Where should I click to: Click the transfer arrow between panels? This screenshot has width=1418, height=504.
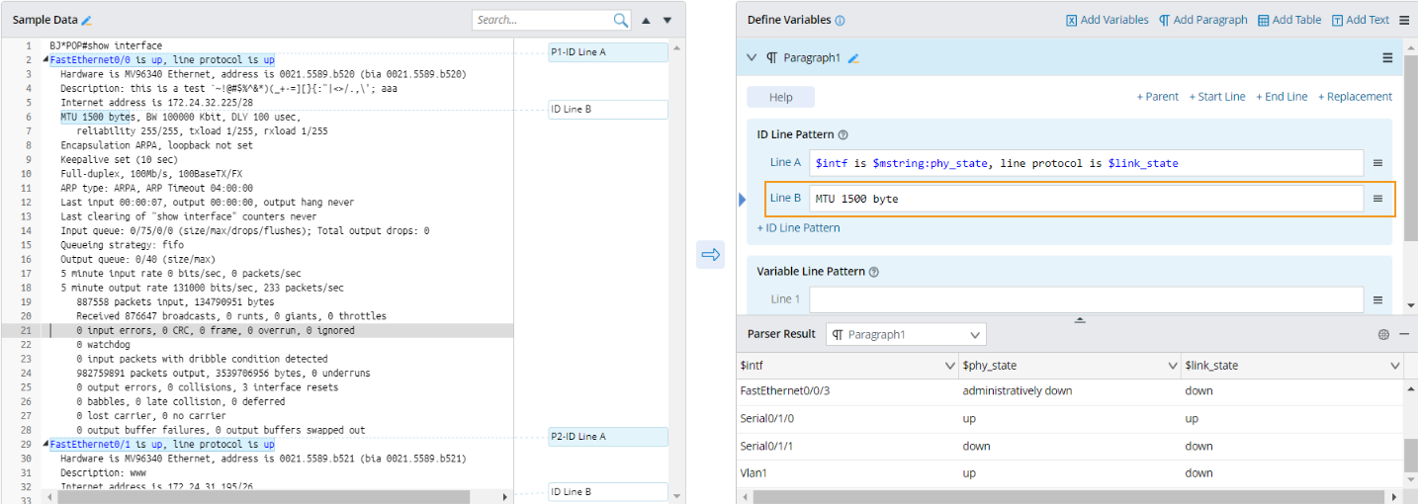coord(711,255)
